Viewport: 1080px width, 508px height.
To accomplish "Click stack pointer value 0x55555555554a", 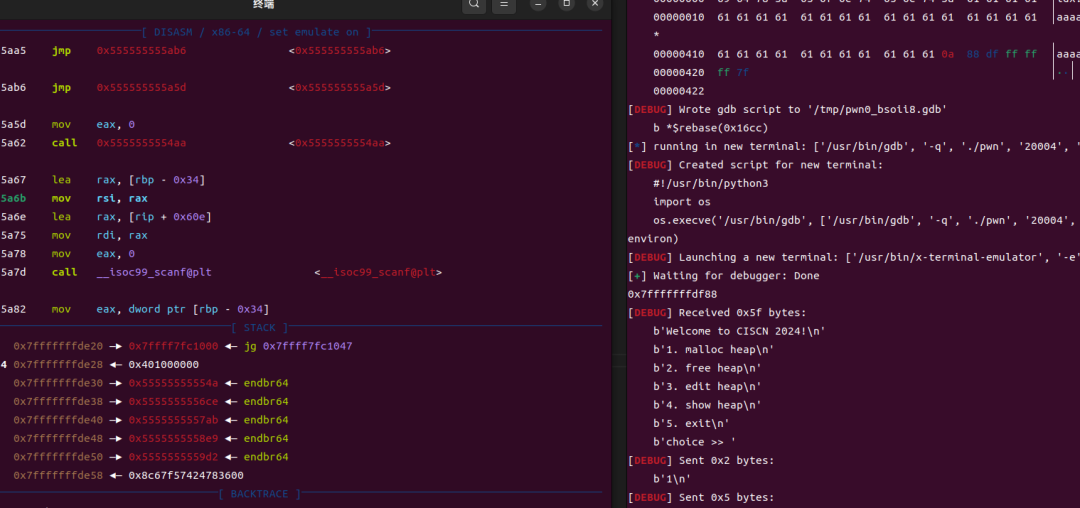I will (174, 383).
